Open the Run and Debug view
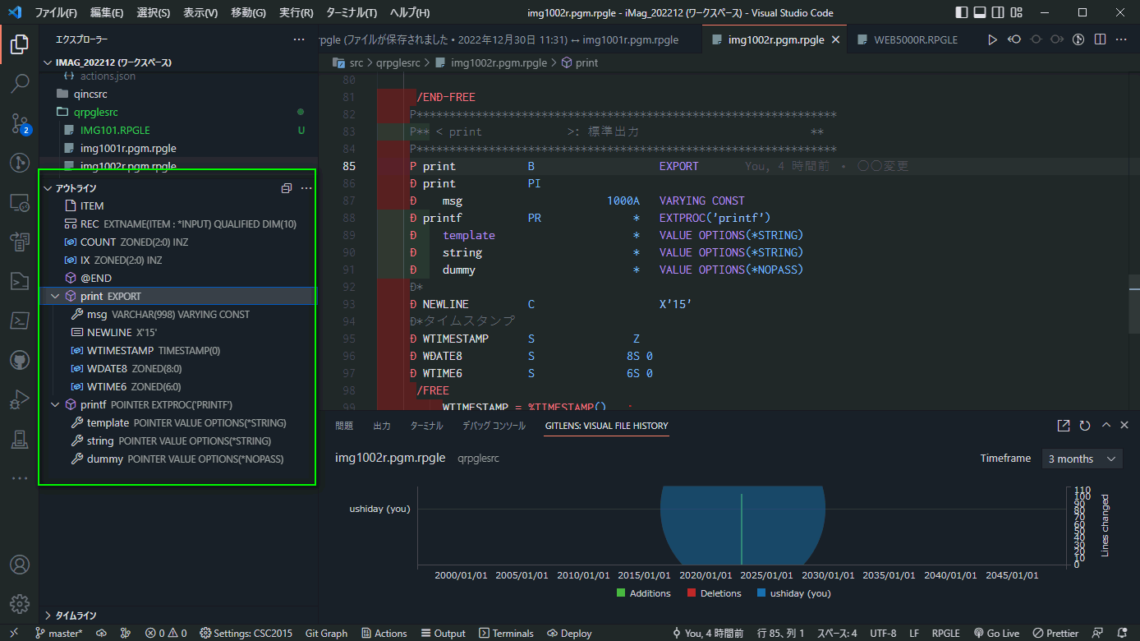This screenshot has width=1140, height=641. [x=19, y=400]
